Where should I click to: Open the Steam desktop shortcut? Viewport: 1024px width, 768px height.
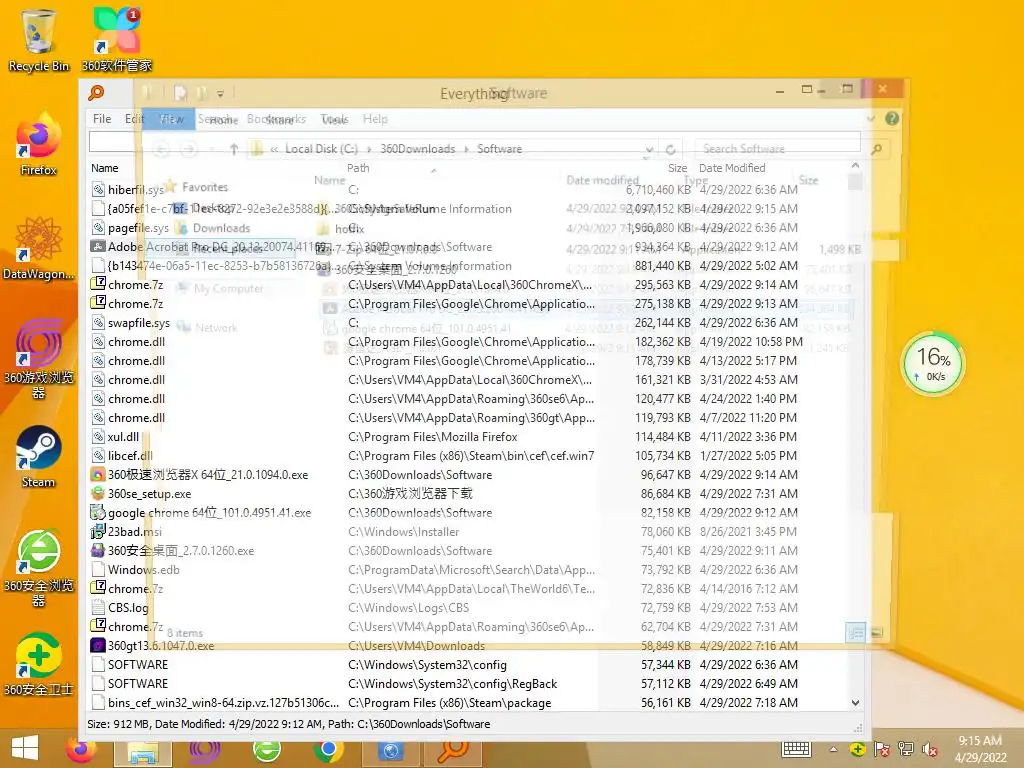click(x=39, y=456)
